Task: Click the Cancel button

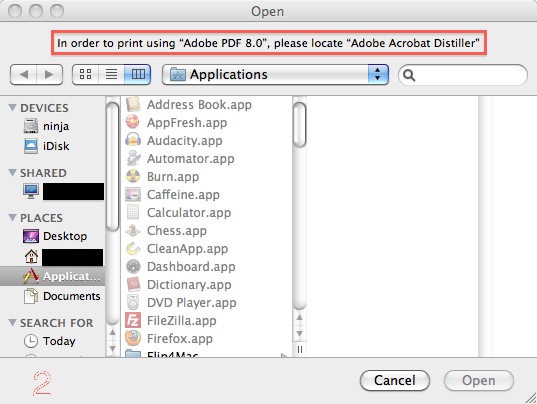Action: pyautogui.click(x=395, y=380)
